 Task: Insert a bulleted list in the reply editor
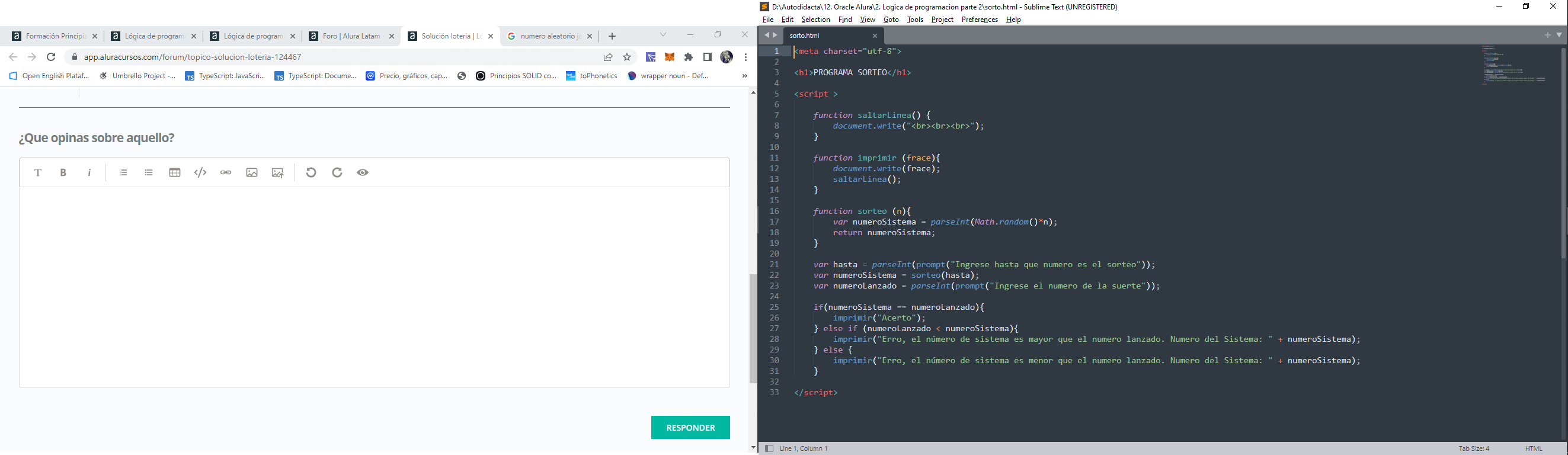point(149,173)
